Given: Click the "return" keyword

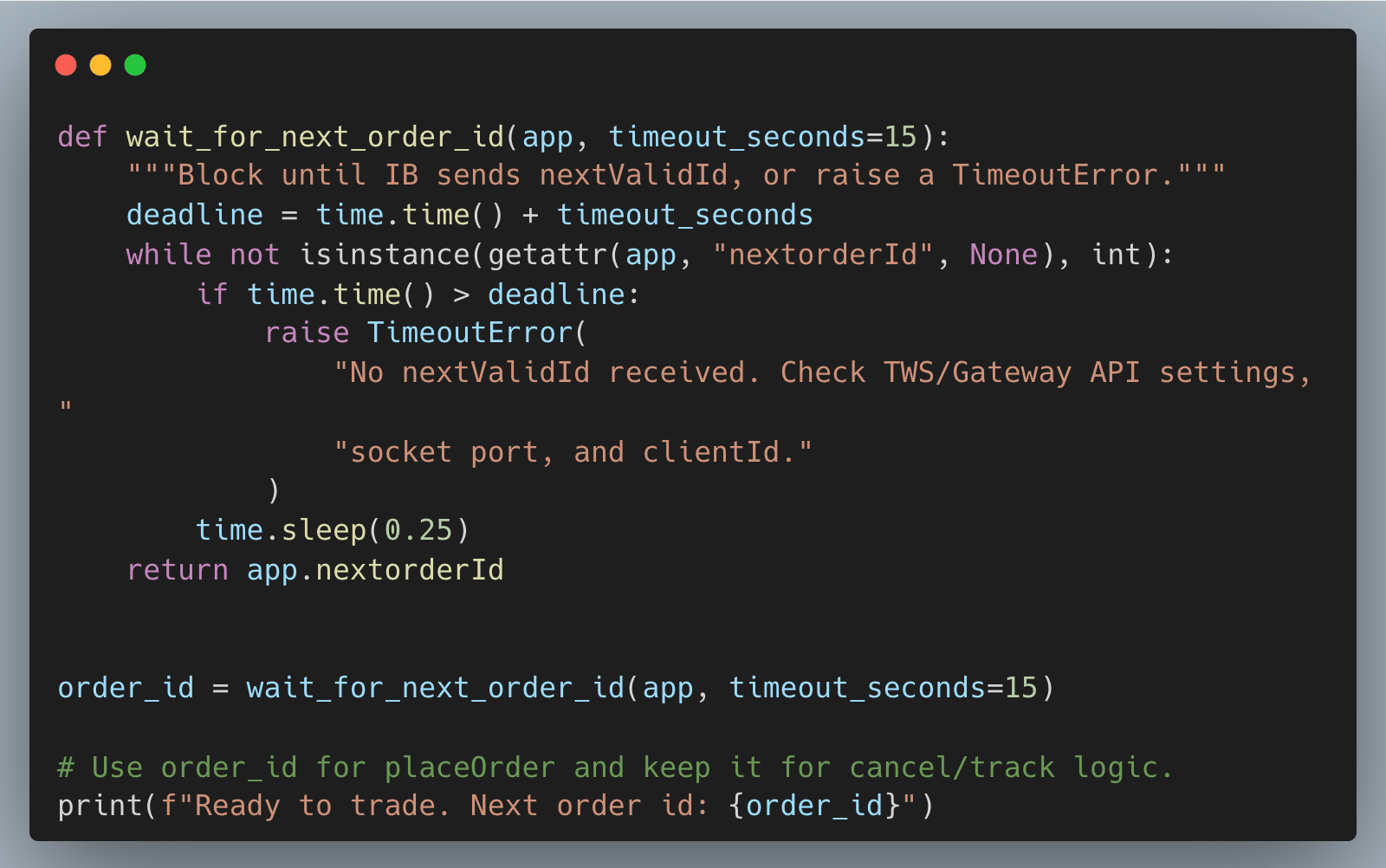Looking at the screenshot, I should [177, 570].
